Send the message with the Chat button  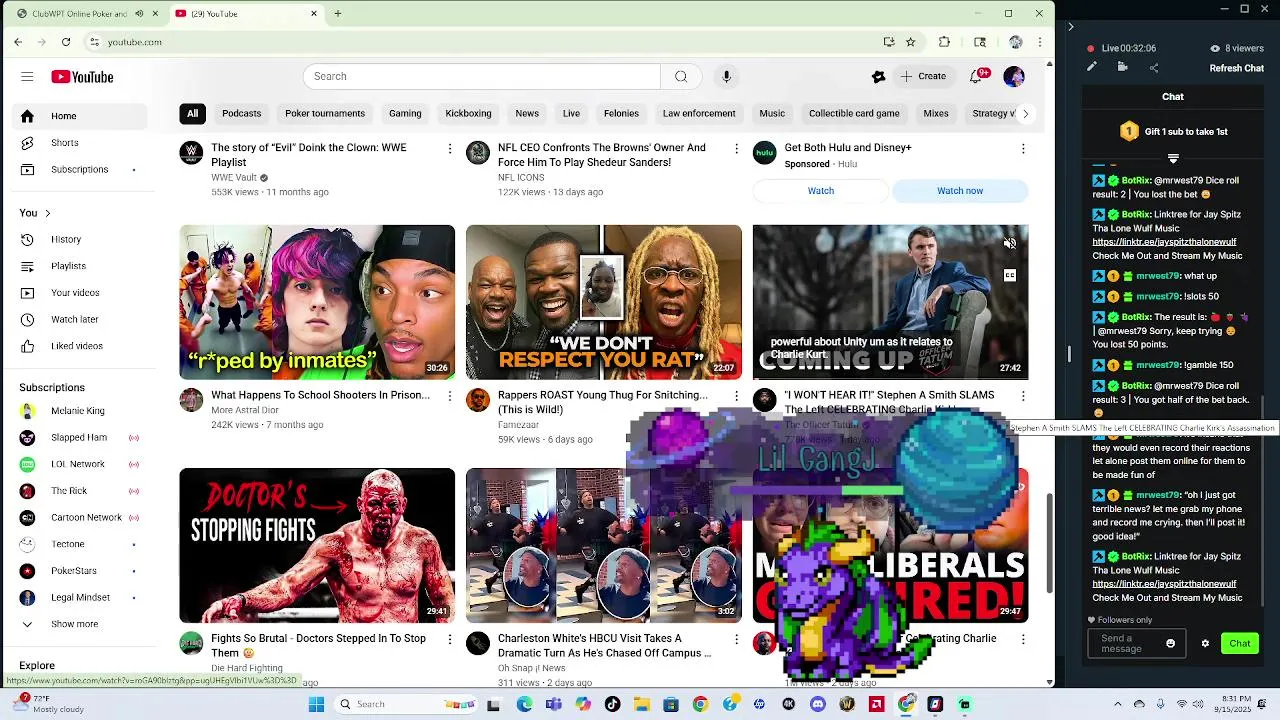pyautogui.click(x=1240, y=643)
